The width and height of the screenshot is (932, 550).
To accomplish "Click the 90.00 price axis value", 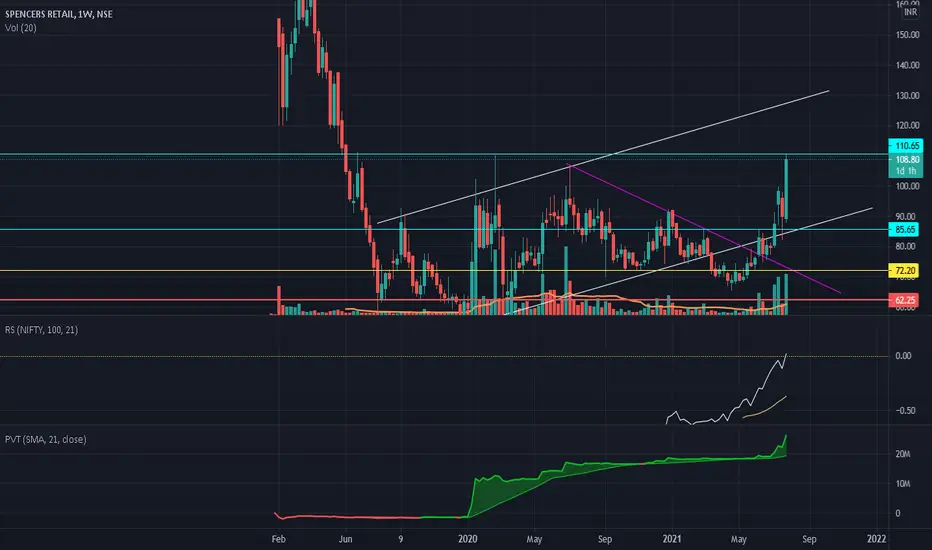I will coord(907,216).
